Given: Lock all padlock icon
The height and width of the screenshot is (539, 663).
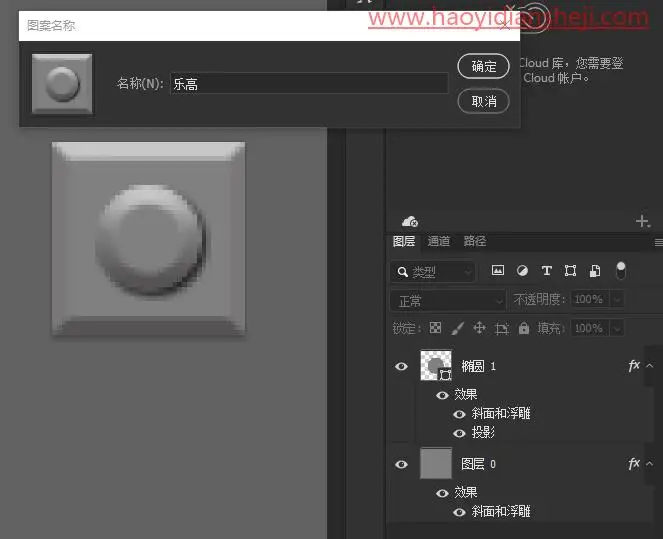Looking at the screenshot, I should [x=524, y=328].
